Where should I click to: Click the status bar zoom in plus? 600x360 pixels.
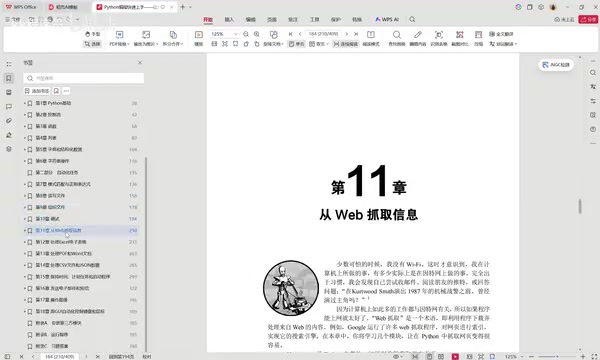coord(583,357)
